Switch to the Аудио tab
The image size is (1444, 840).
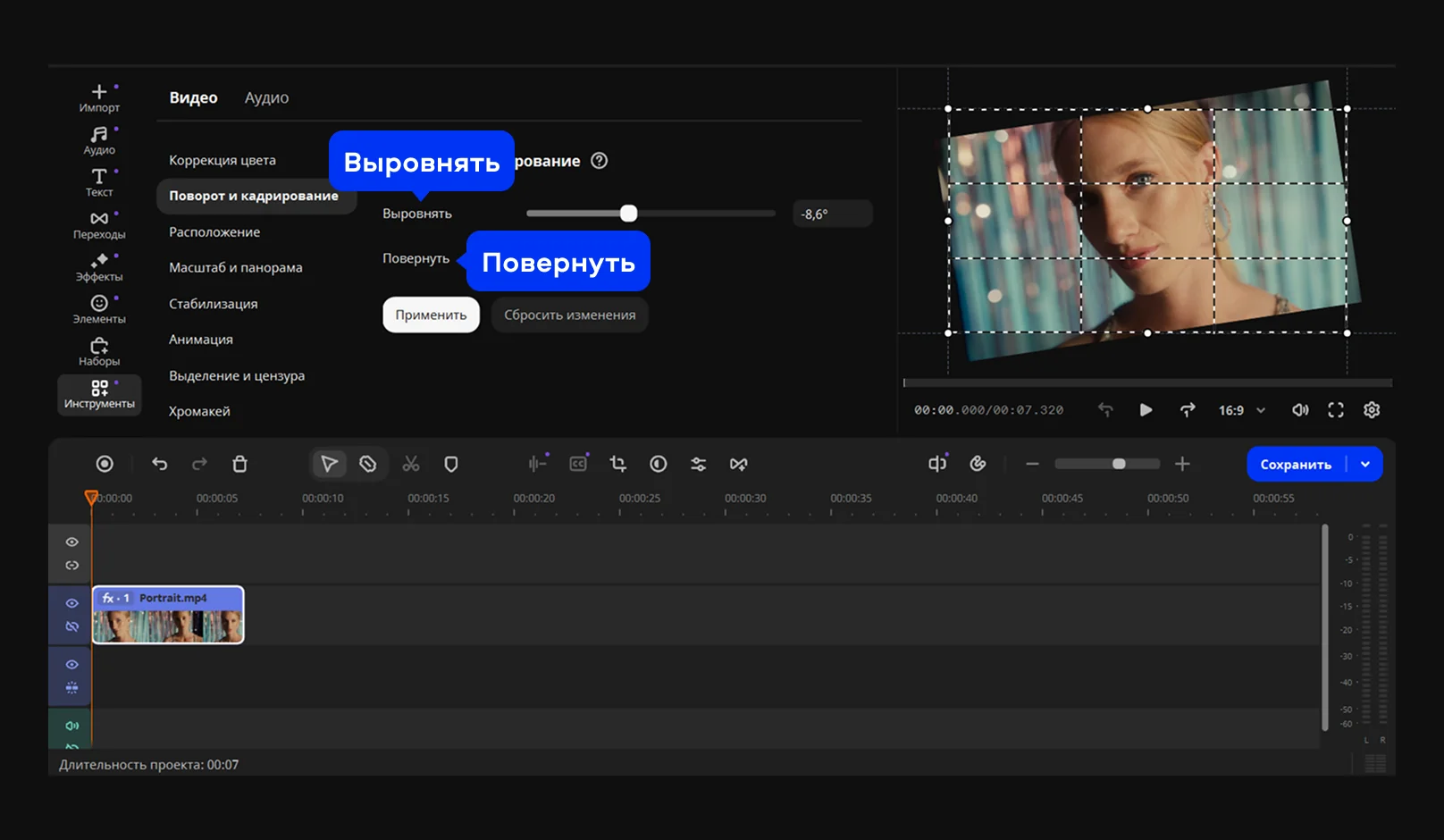[266, 98]
